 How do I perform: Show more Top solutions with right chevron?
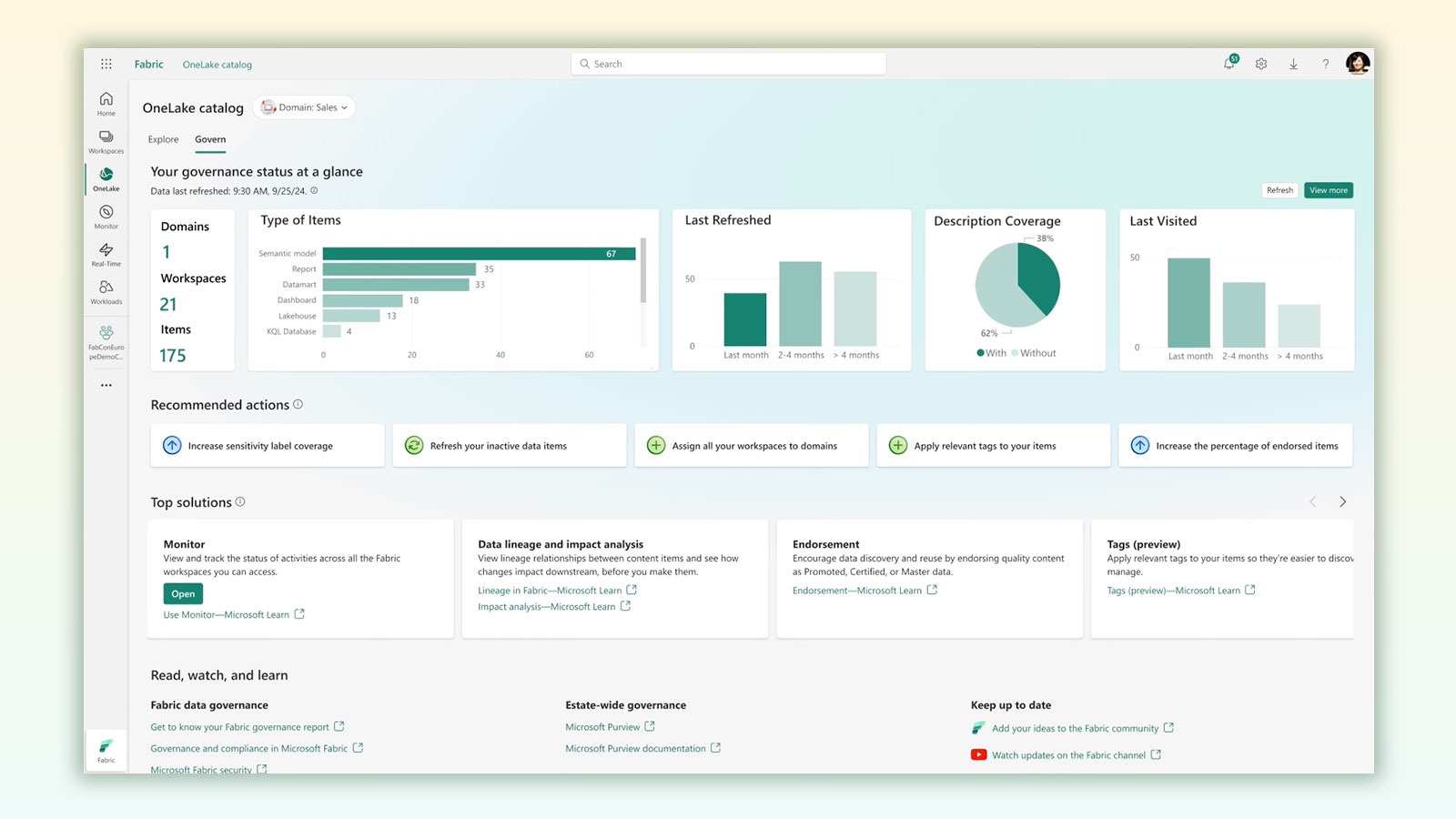click(1343, 501)
